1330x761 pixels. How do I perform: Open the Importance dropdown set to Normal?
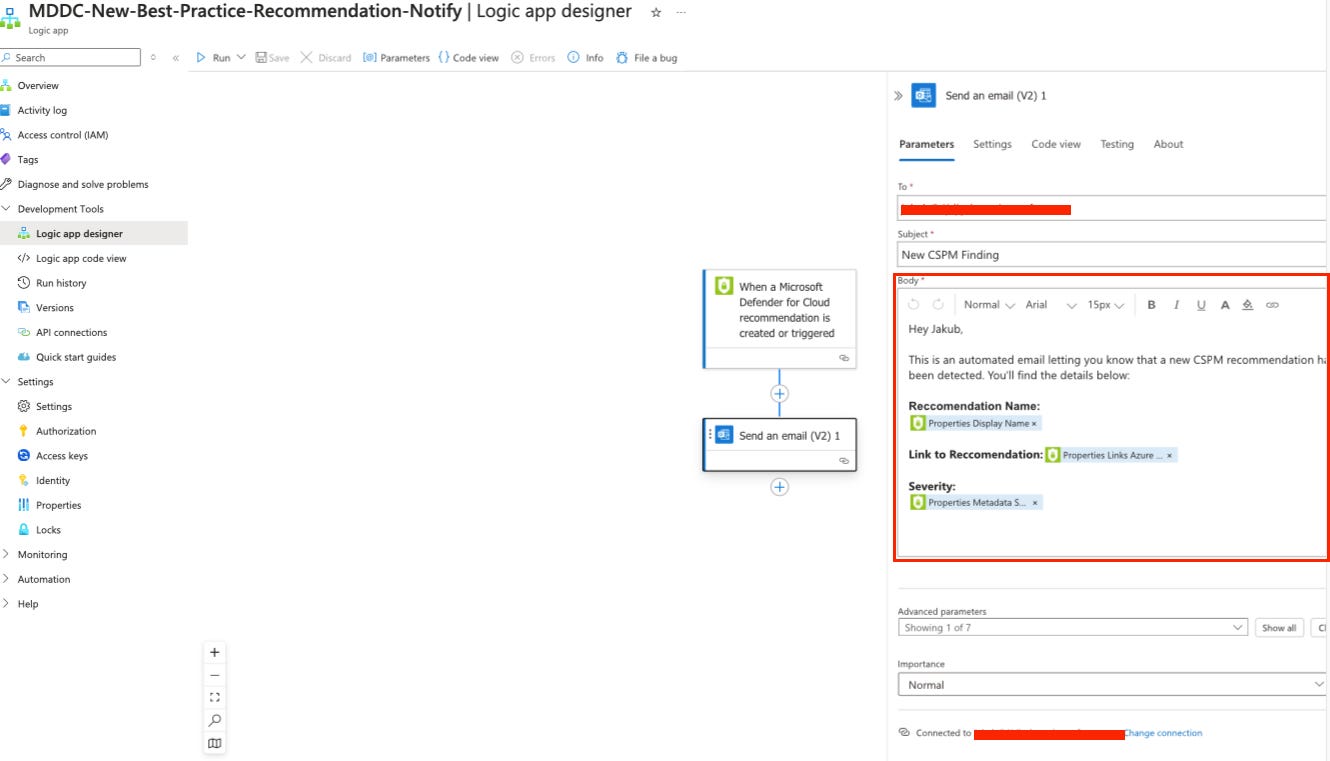[1110, 684]
